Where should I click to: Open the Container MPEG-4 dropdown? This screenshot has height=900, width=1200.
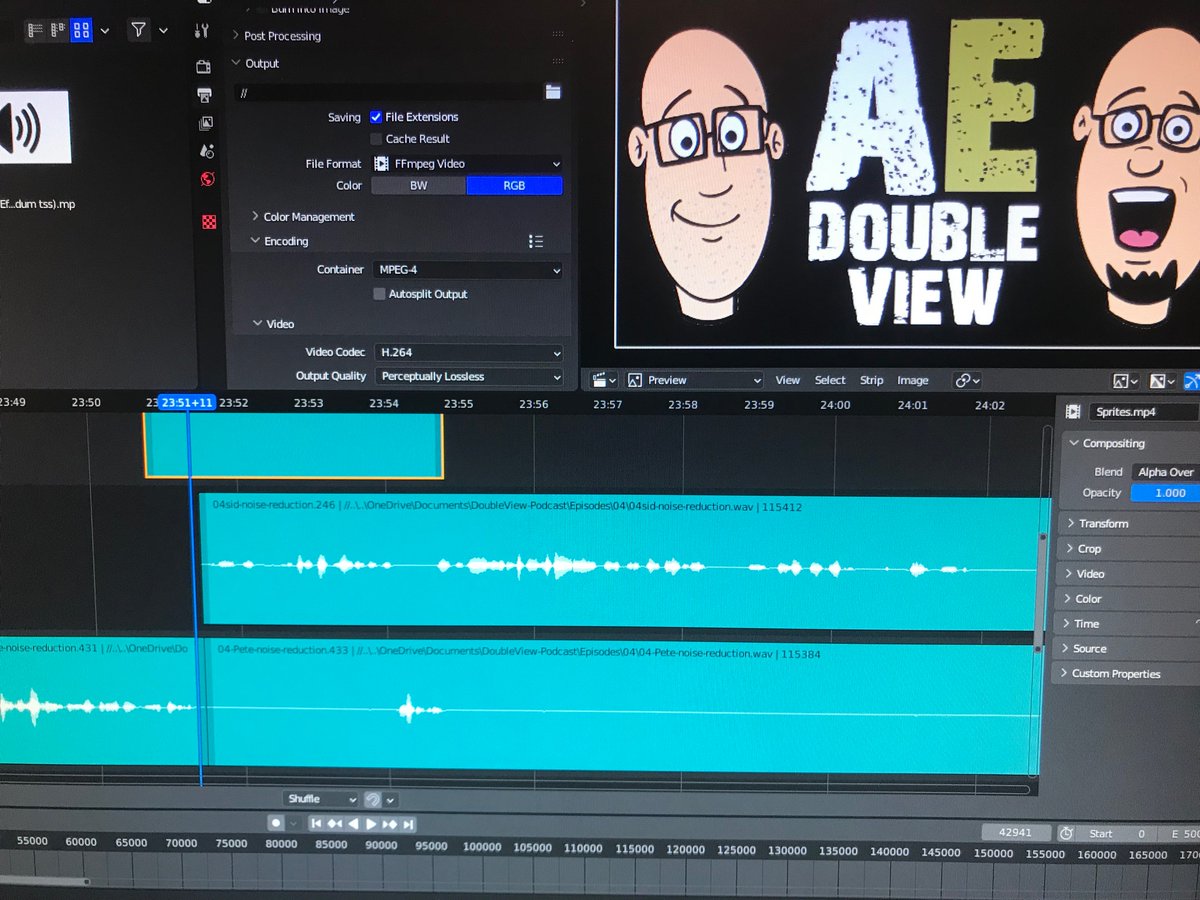point(468,270)
